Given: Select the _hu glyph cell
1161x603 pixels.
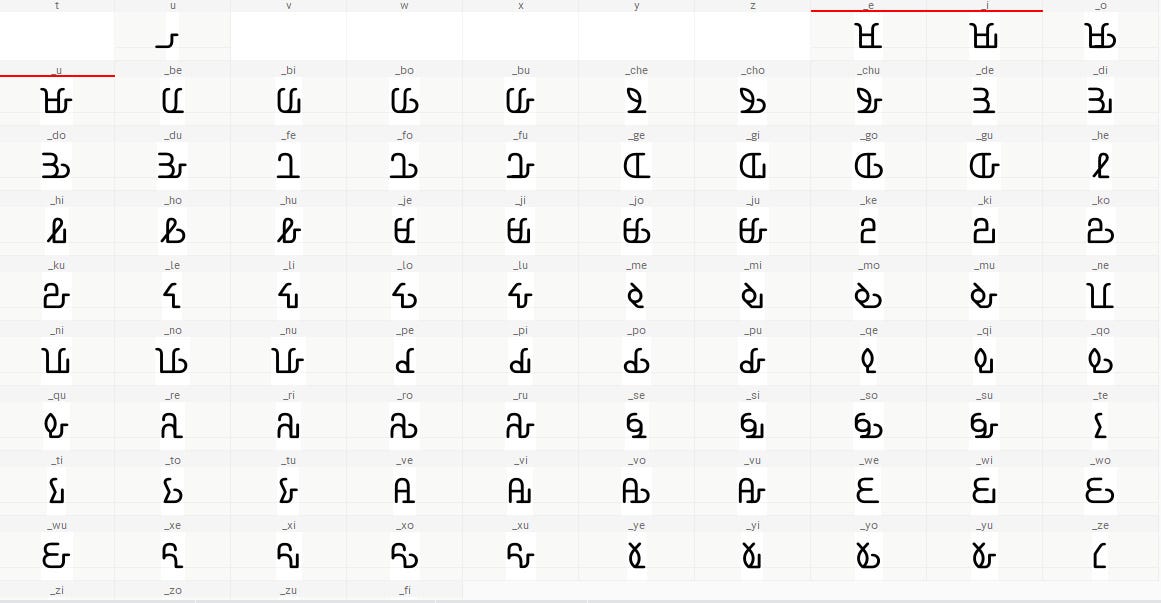Looking at the screenshot, I should coord(289,224).
